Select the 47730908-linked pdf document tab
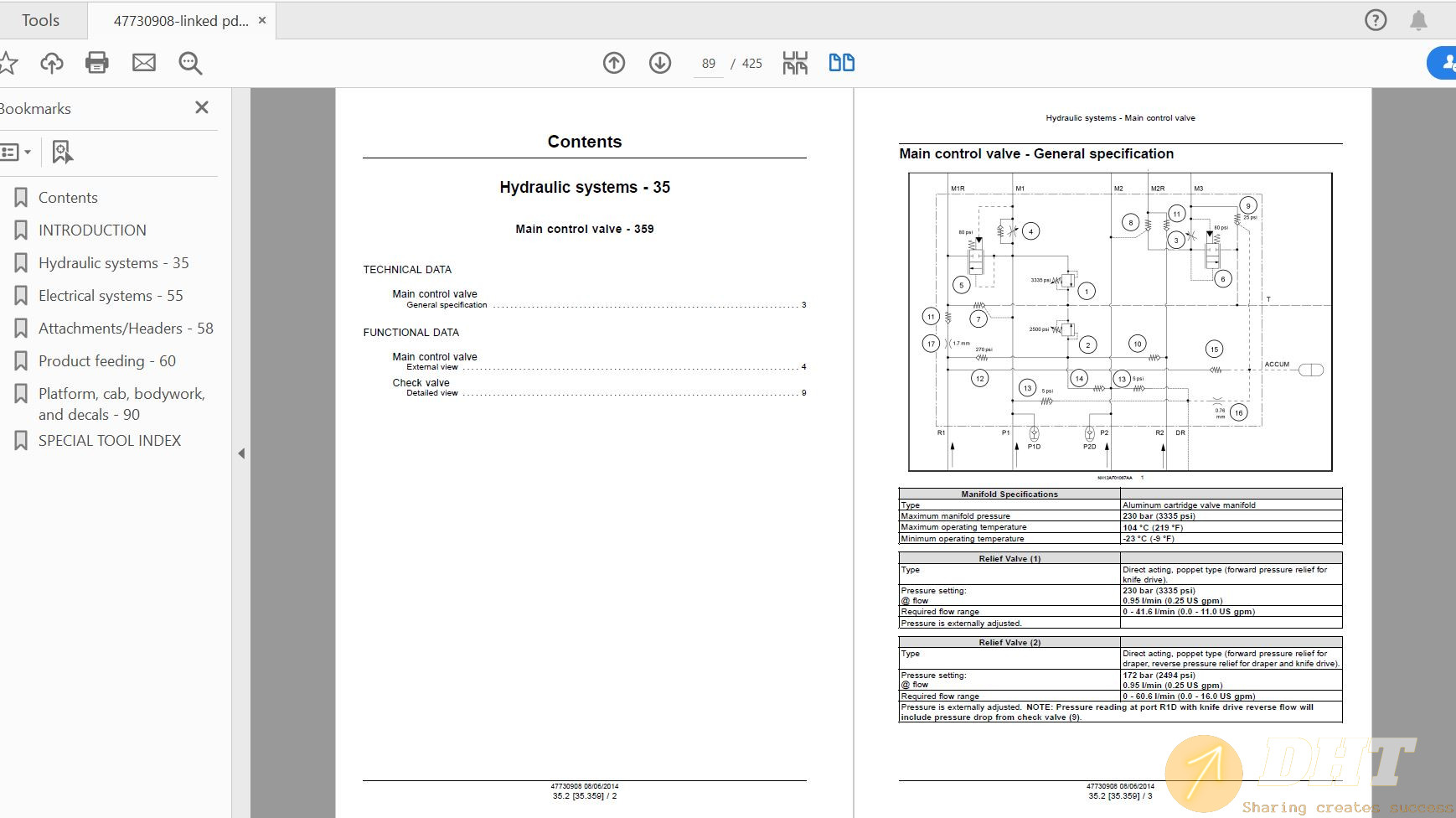This screenshot has height=818, width=1456. pos(180,20)
